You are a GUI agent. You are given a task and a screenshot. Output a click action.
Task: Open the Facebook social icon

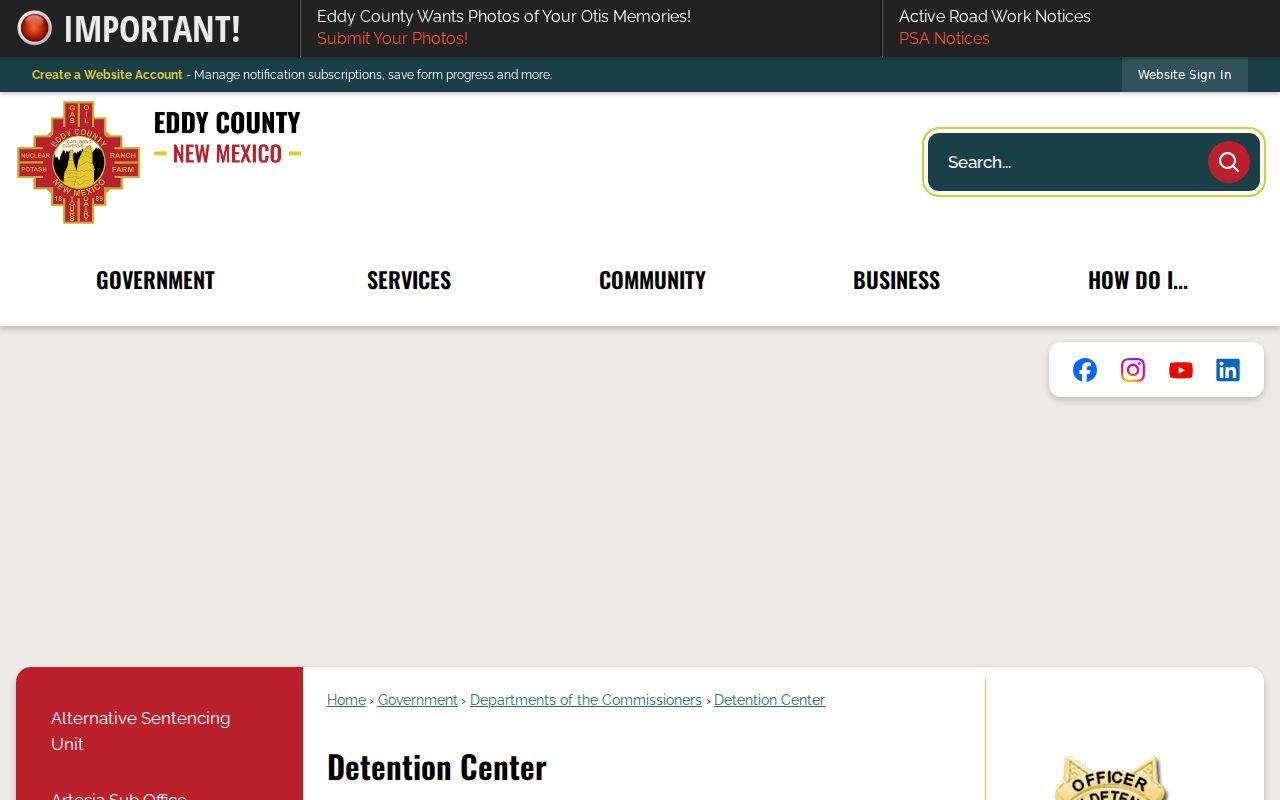click(1084, 370)
